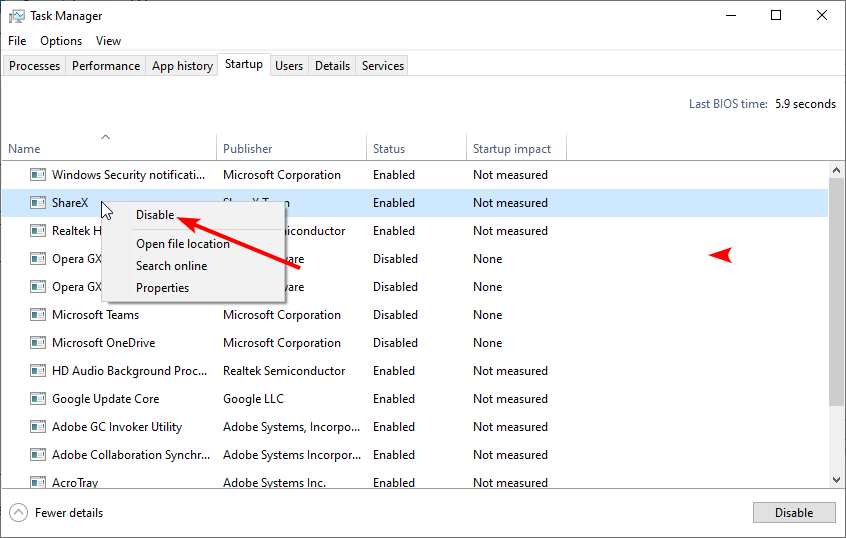Select Properties in the context menu

162,288
